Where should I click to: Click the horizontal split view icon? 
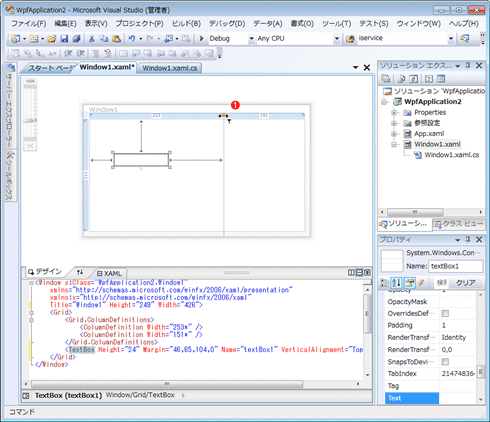pos(359,272)
